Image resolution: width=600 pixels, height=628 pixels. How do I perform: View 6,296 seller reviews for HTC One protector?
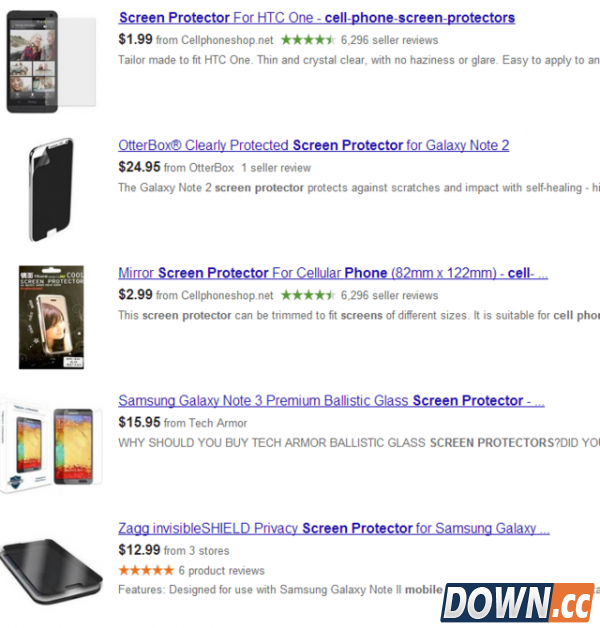click(389, 40)
